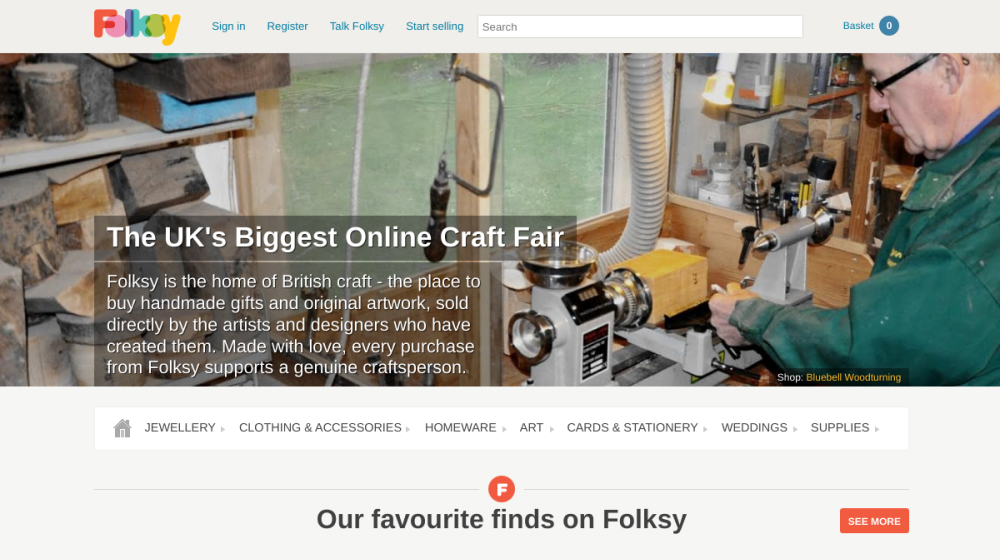Click the red F badge icon
This screenshot has height=560, width=1000.
click(501, 489)
